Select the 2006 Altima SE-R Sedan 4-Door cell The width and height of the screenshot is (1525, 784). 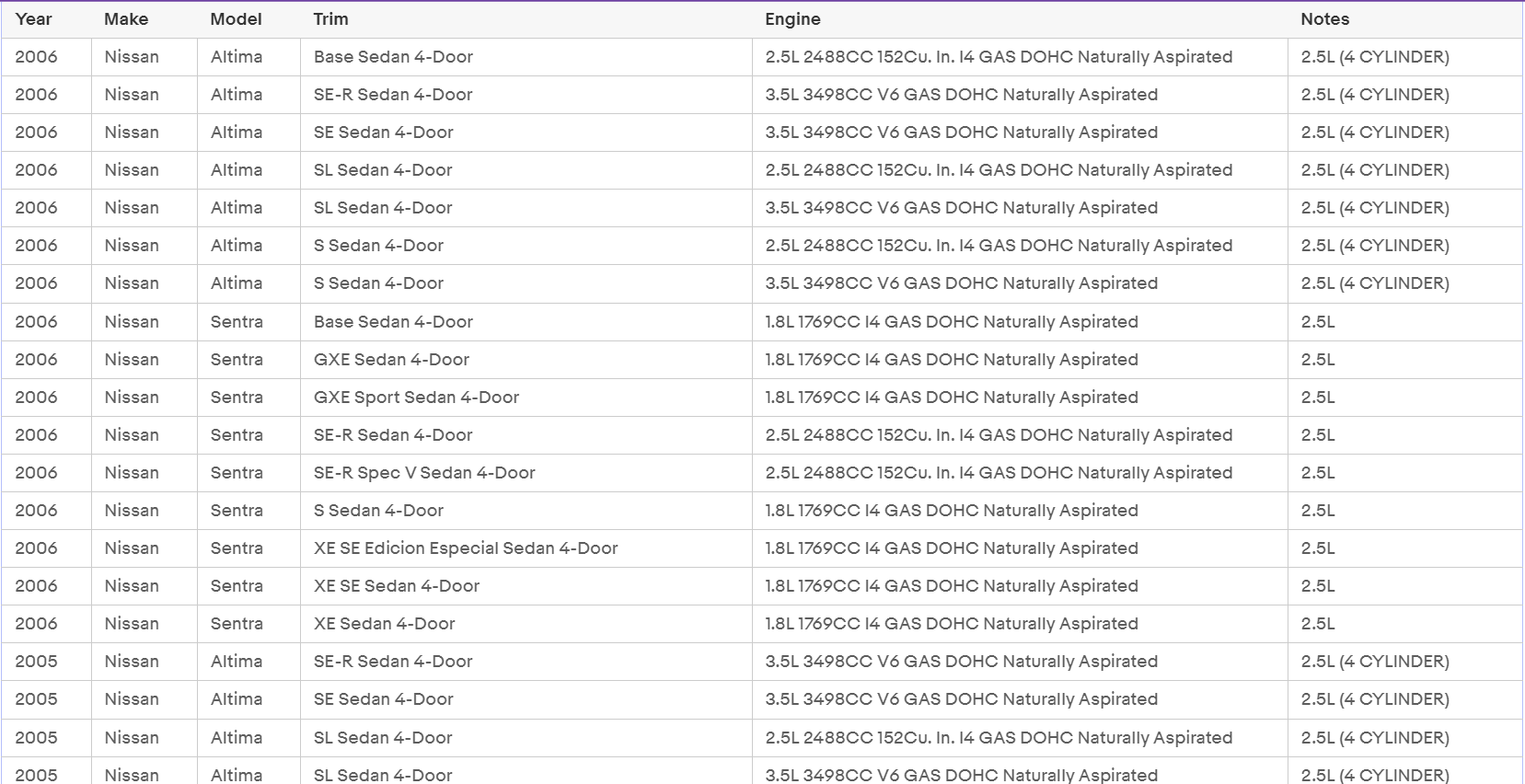(x=526, y=95)
